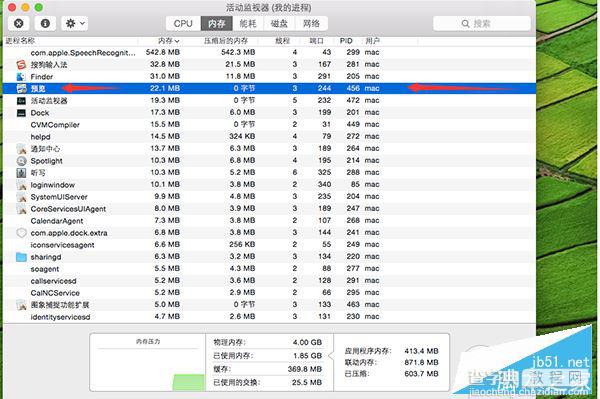The width and height of the screenshot is (600, 399).
Task: Click the 内存压力 graph panel
Action: (x=148, y=362)
